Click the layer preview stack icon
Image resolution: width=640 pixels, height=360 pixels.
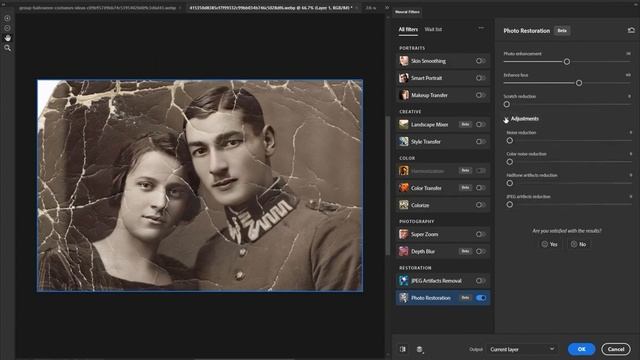click(x=420, y=349)
